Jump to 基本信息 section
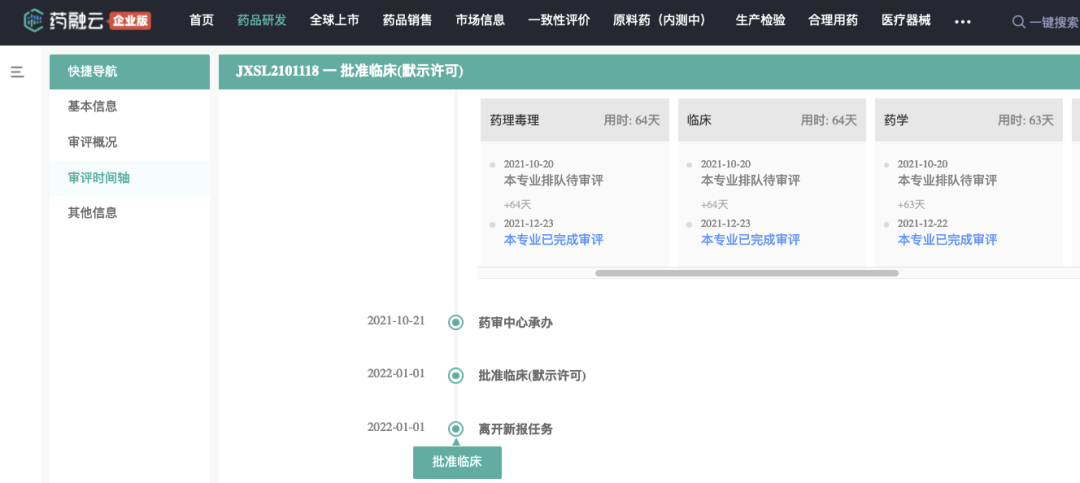Image resolution: width=1080 pixels, height=483 pixels. (92, 107)
